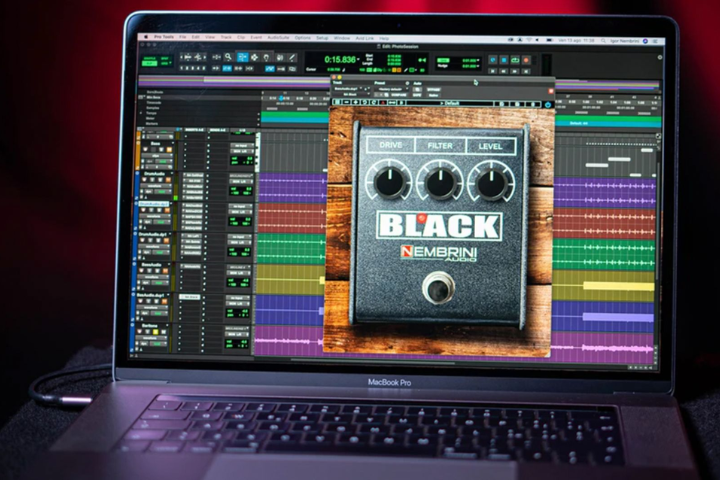The height and width of the screenshot is (480, 720).
Task: Click the Native button in plugin window
Action: pos(433,95)
